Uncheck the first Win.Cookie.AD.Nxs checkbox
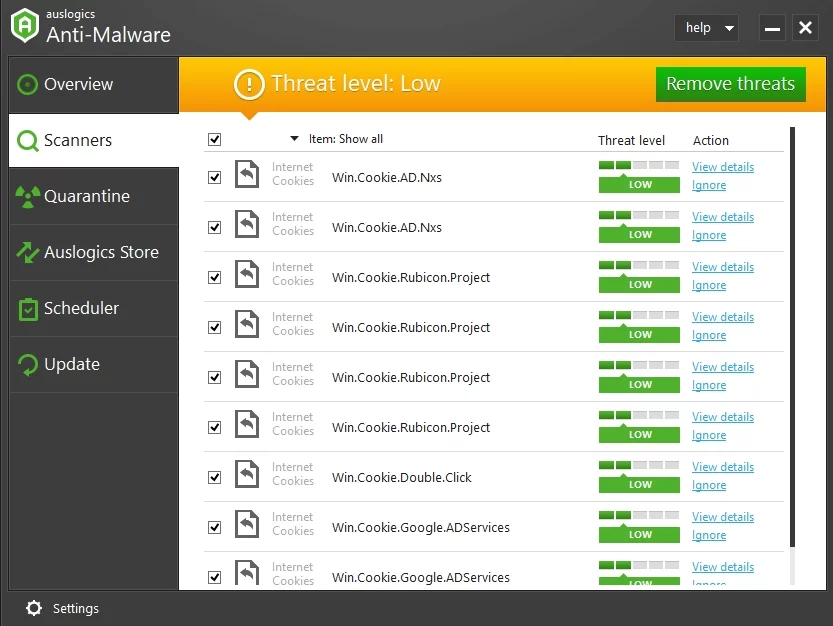 tap(214, 177)
